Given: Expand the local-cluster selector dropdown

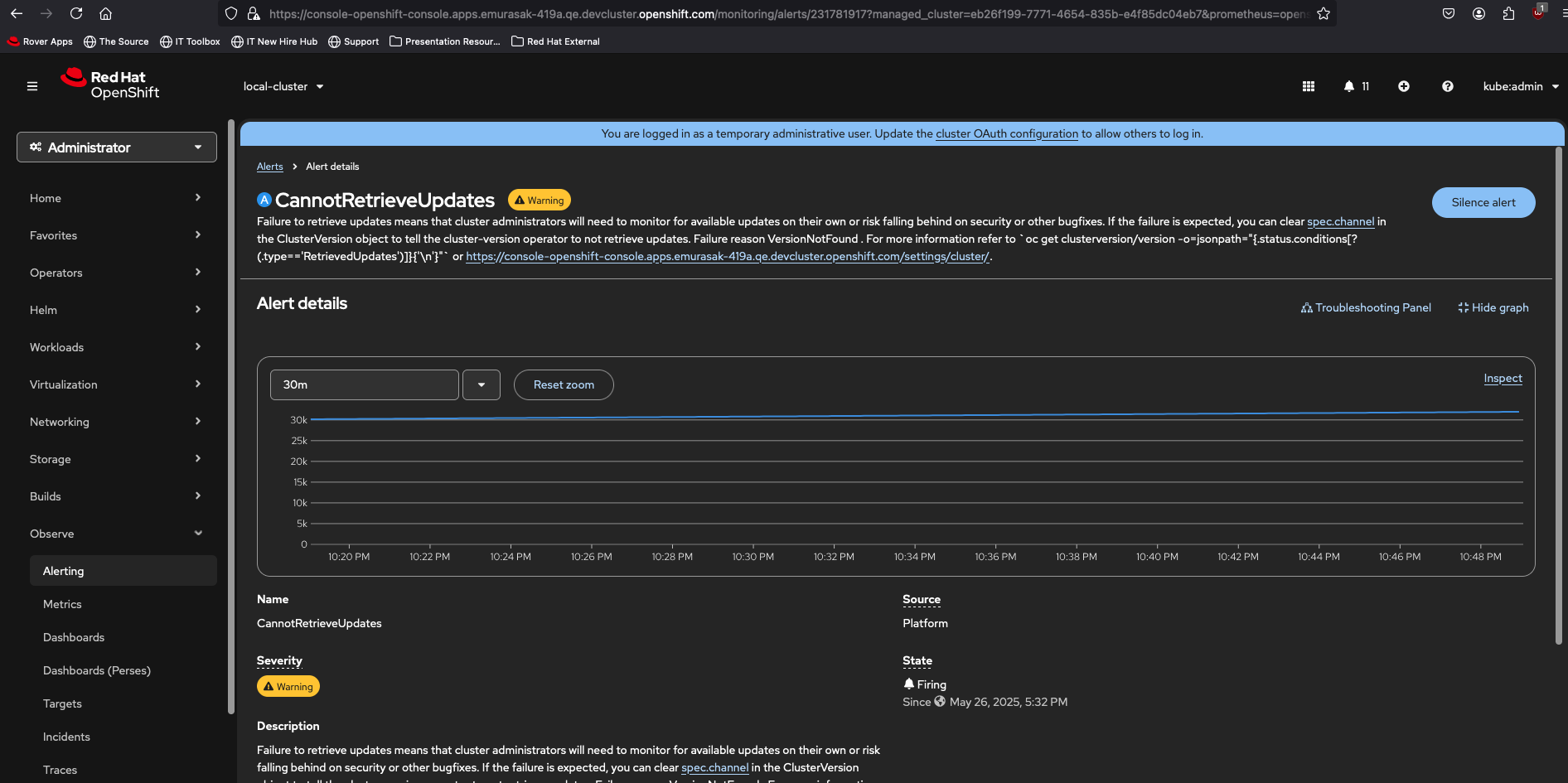Looking at the screenshot, I should [x=283, y=86].
